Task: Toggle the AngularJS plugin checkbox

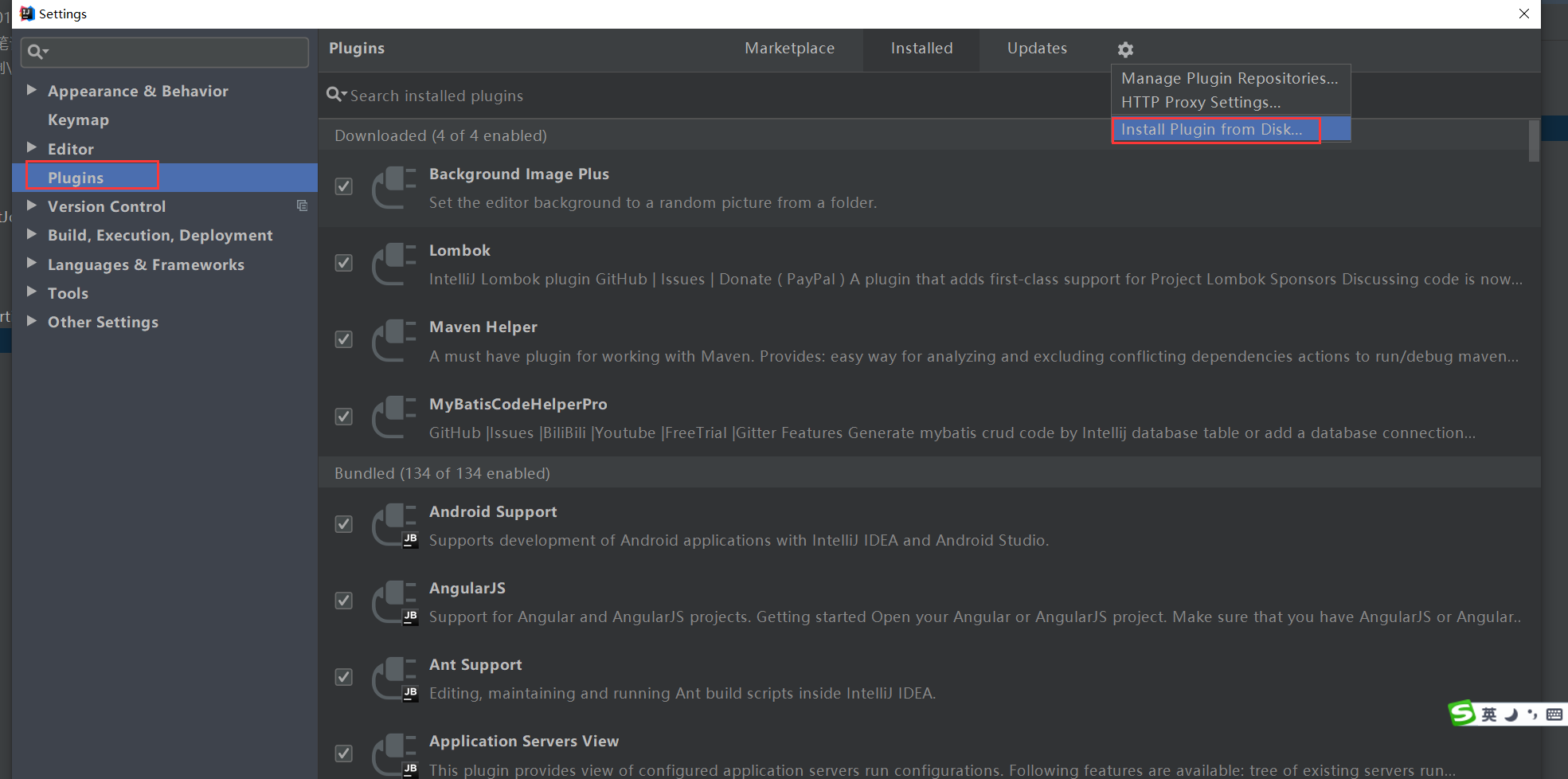Action: (x=344, y=601)
